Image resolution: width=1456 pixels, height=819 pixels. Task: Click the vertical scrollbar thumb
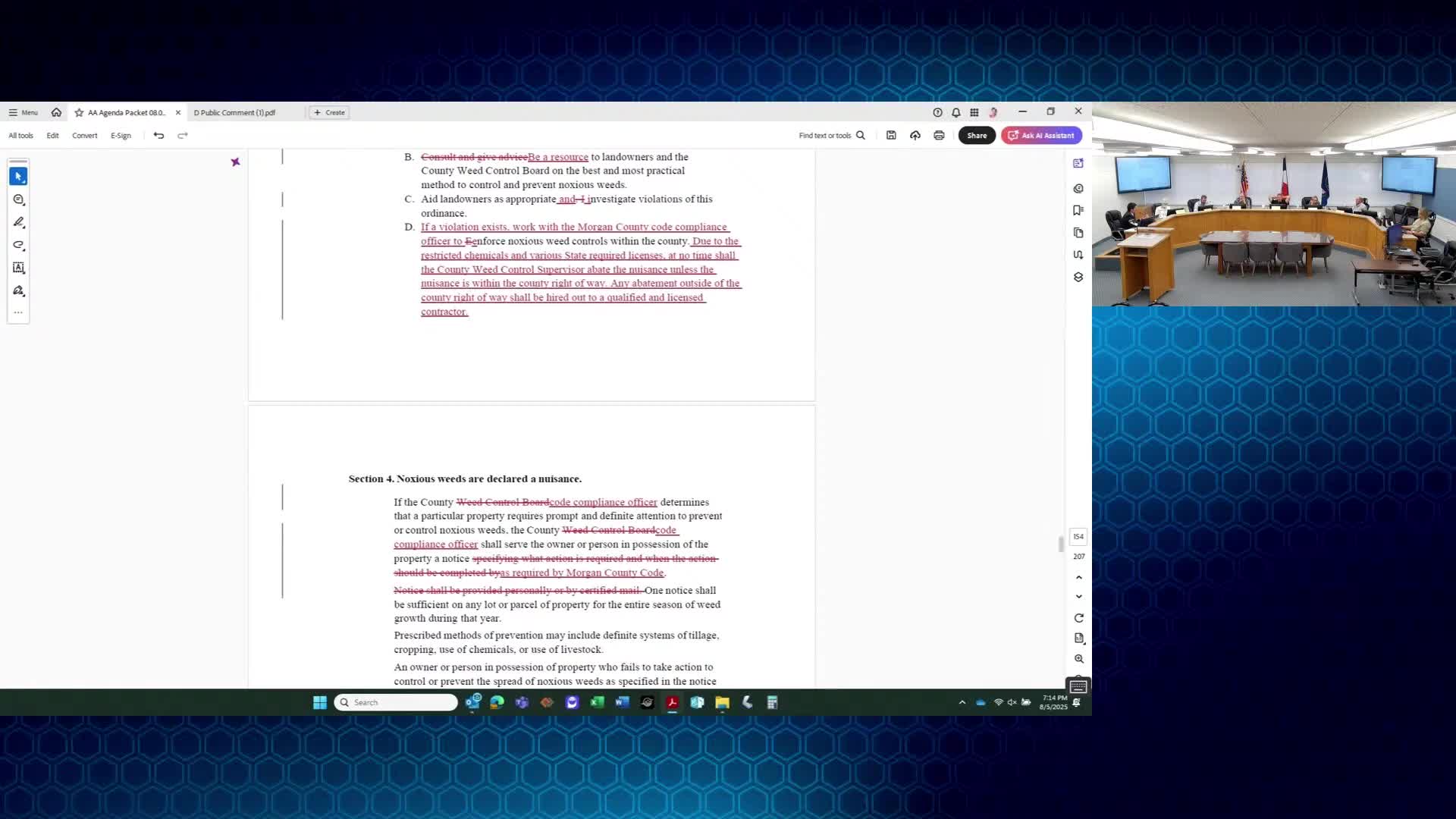click(1060, 544)
